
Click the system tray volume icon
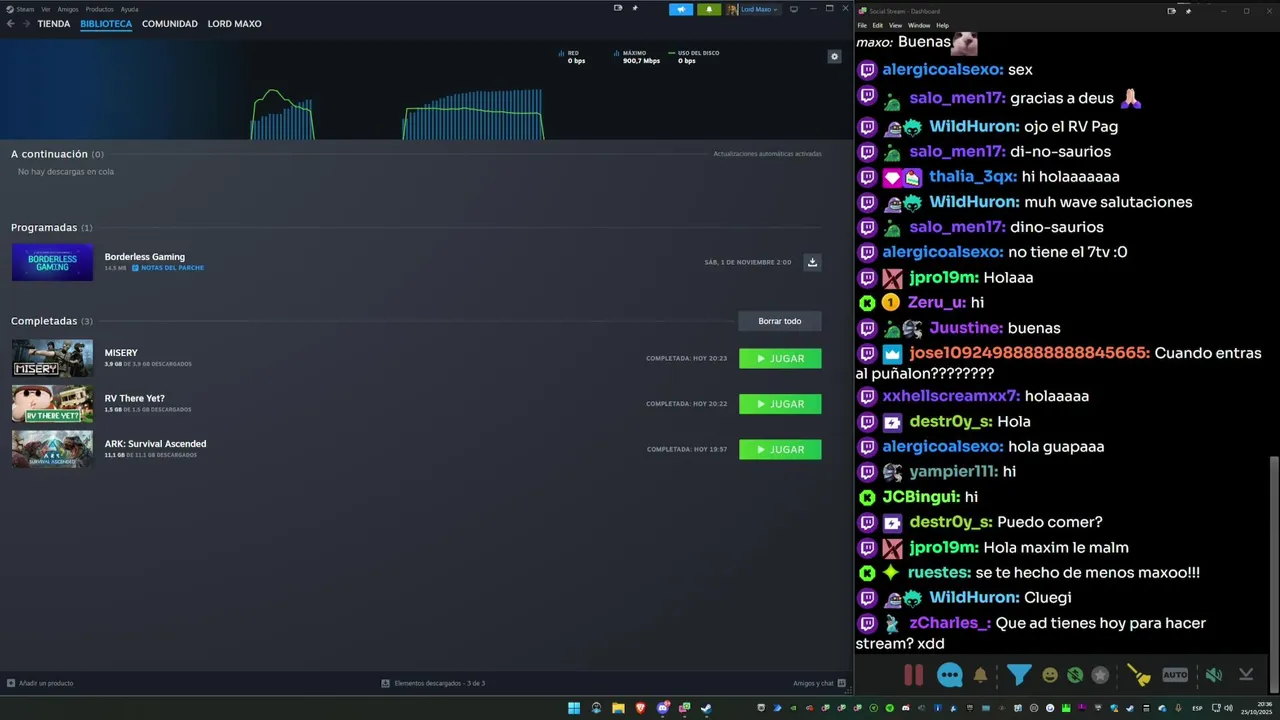coord(1229,708)
